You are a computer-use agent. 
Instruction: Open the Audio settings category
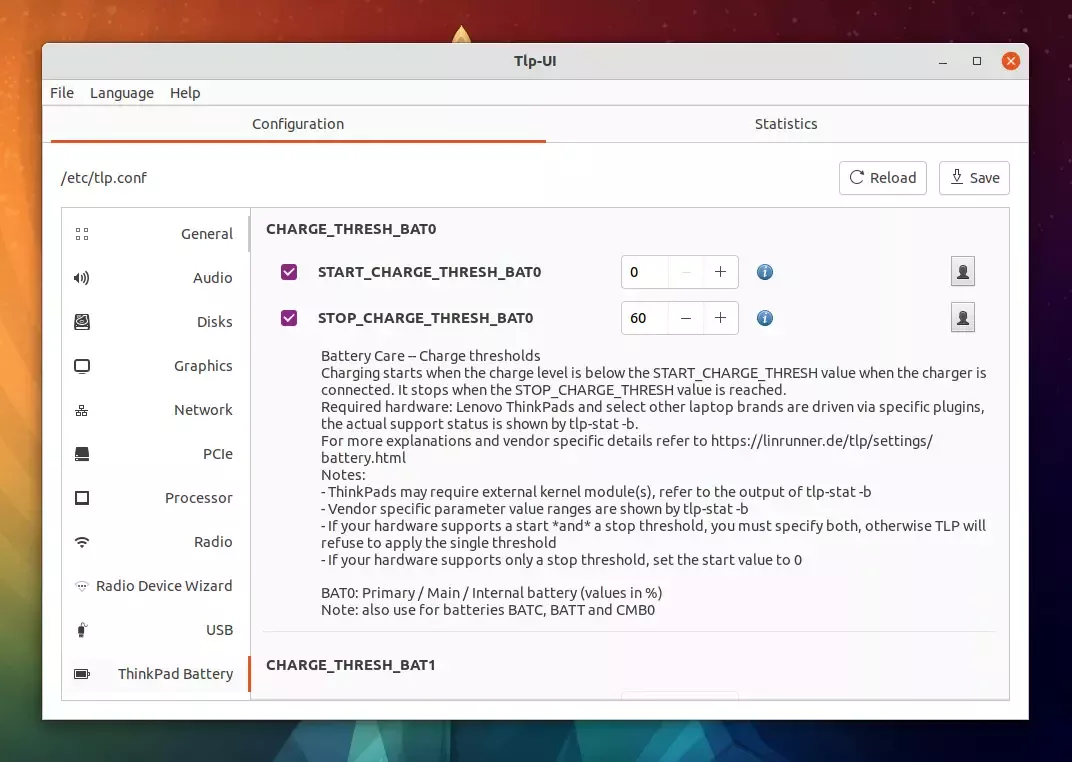[212, 278]
